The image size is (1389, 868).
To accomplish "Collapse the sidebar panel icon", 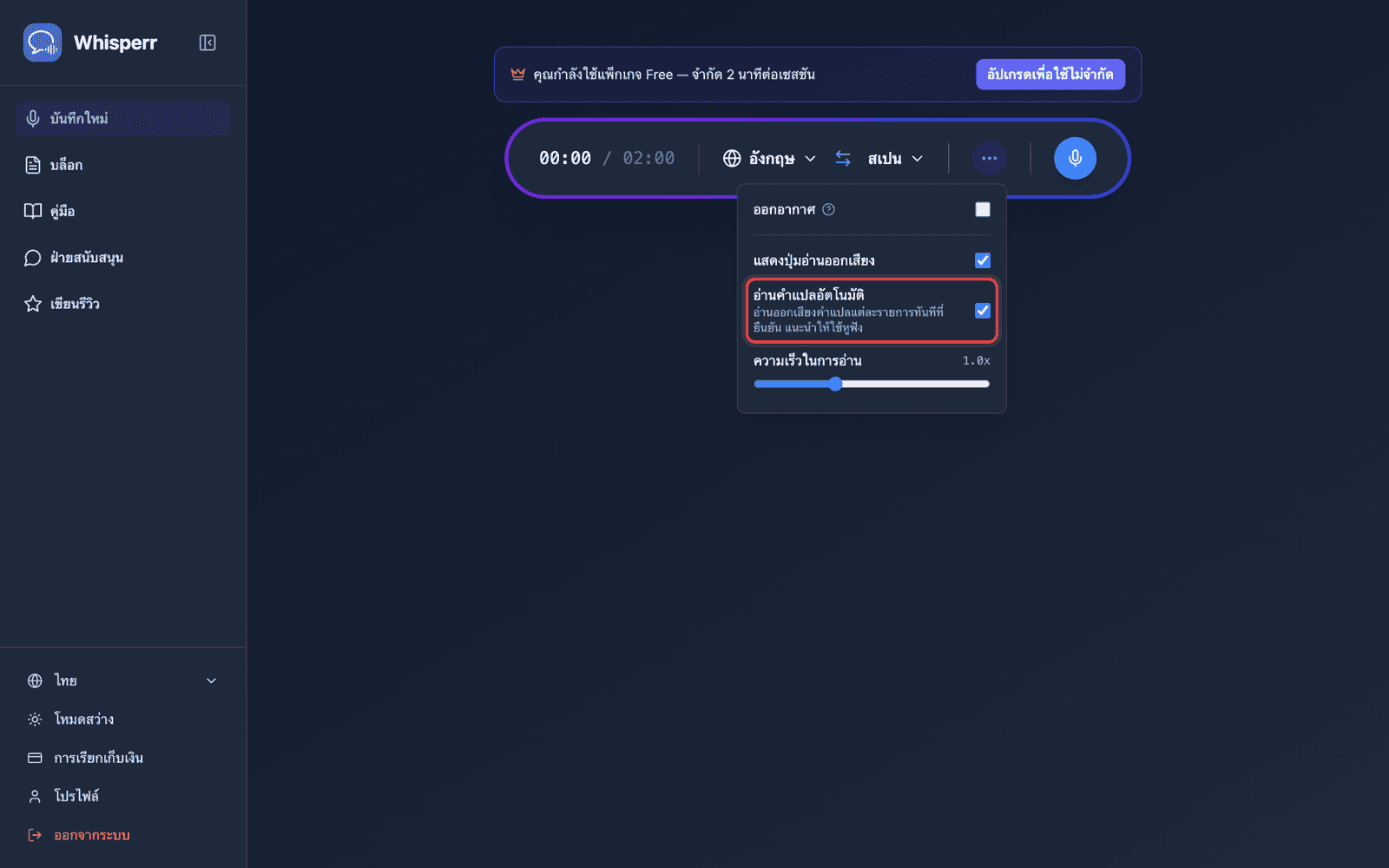I will [x=207, y=43].
